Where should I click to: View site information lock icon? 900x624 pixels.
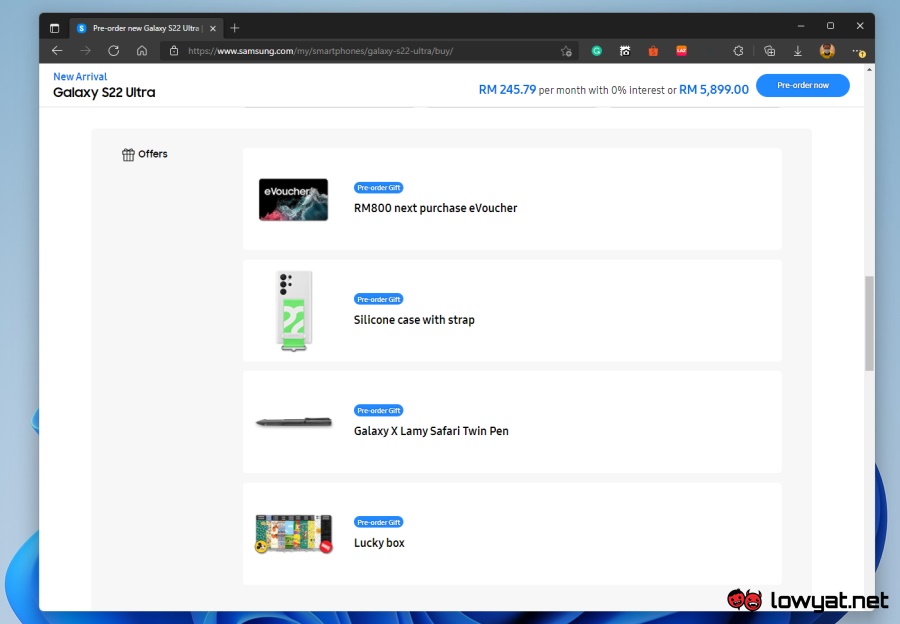[x=174, y=51]
